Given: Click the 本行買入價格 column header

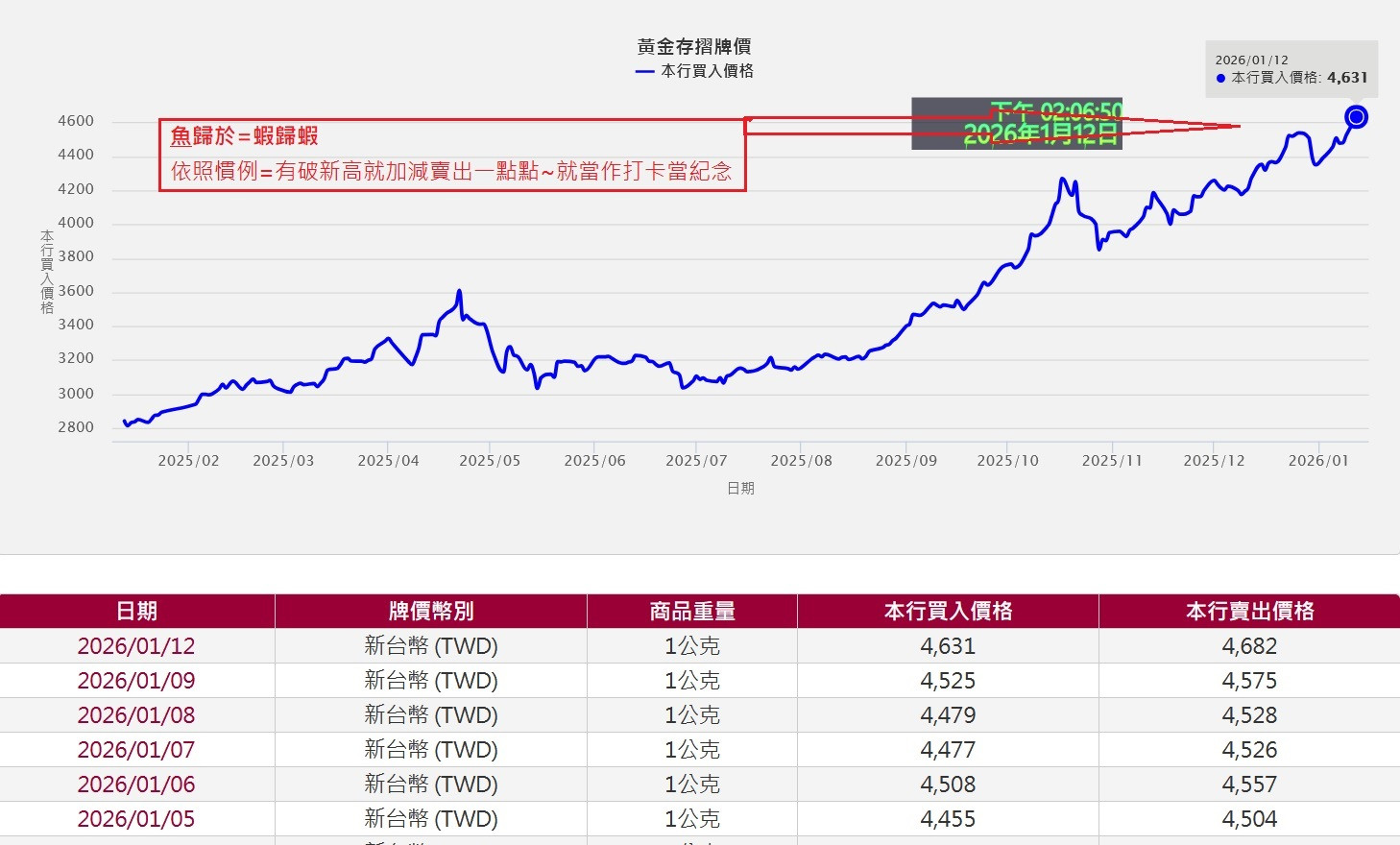Looking at the screenshot, I should click(x=946, y=611).
